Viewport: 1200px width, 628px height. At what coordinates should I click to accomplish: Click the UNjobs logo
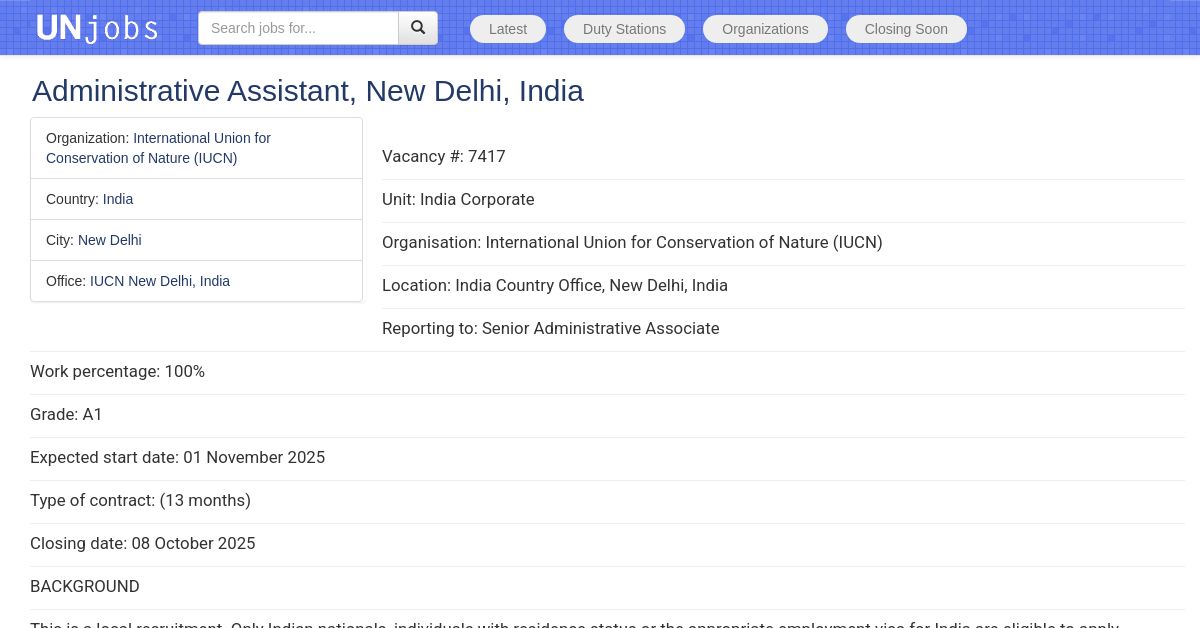[x=97, y=28]
